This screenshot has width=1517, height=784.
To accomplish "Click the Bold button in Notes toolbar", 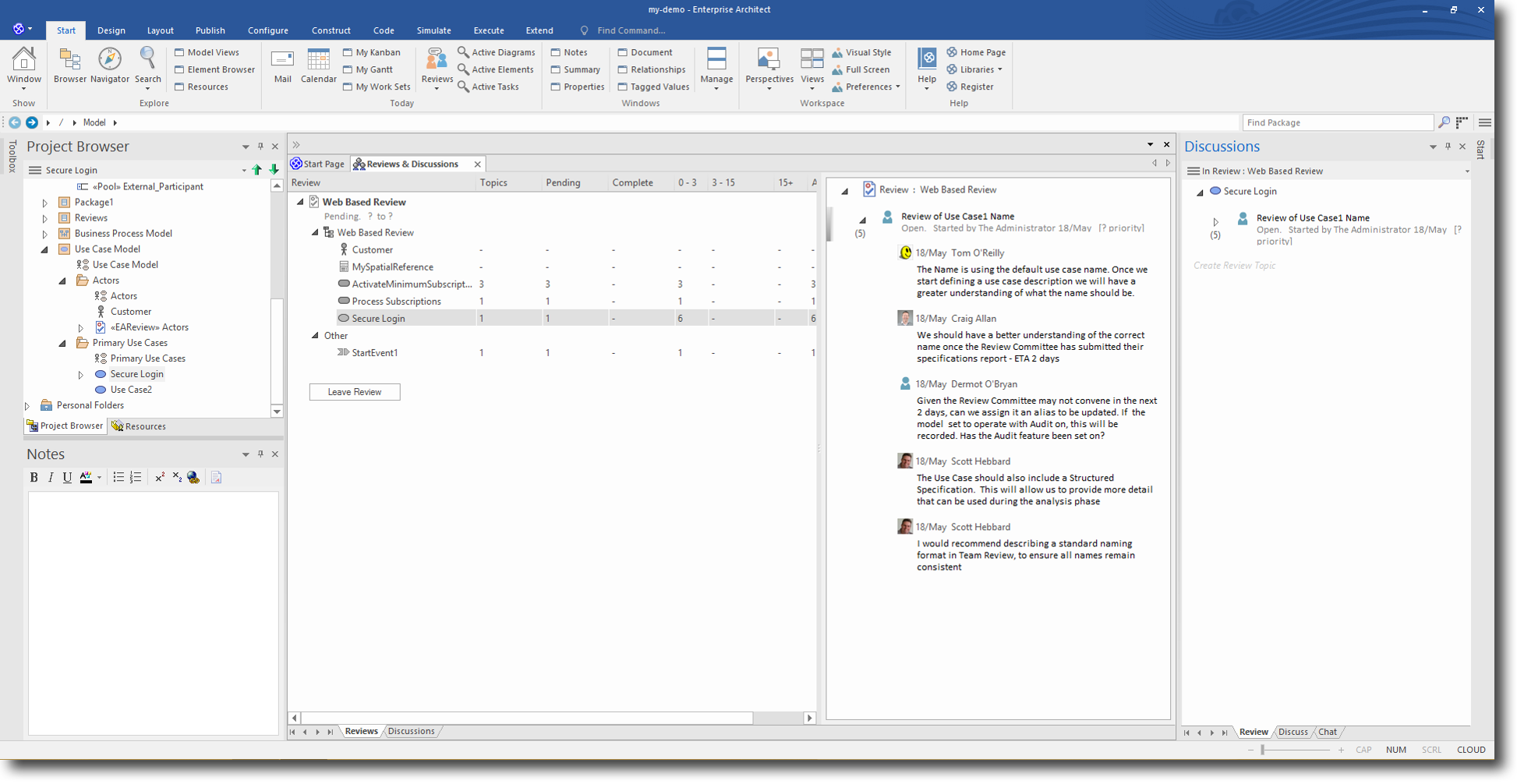I will click(34, 478).
